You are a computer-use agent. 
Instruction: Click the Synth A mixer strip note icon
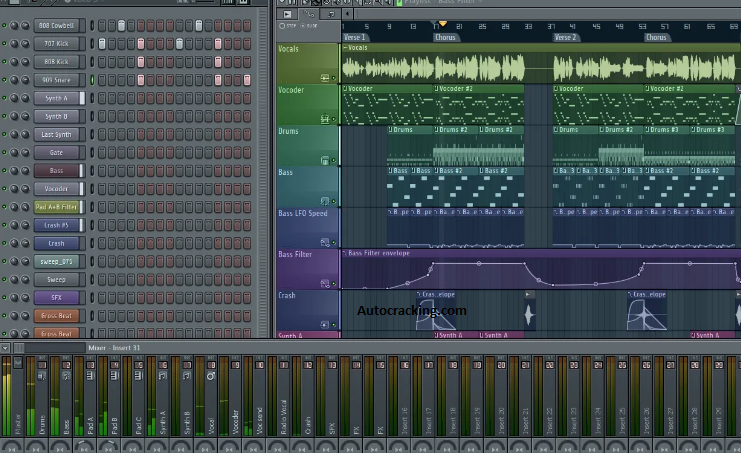(163, 376)
